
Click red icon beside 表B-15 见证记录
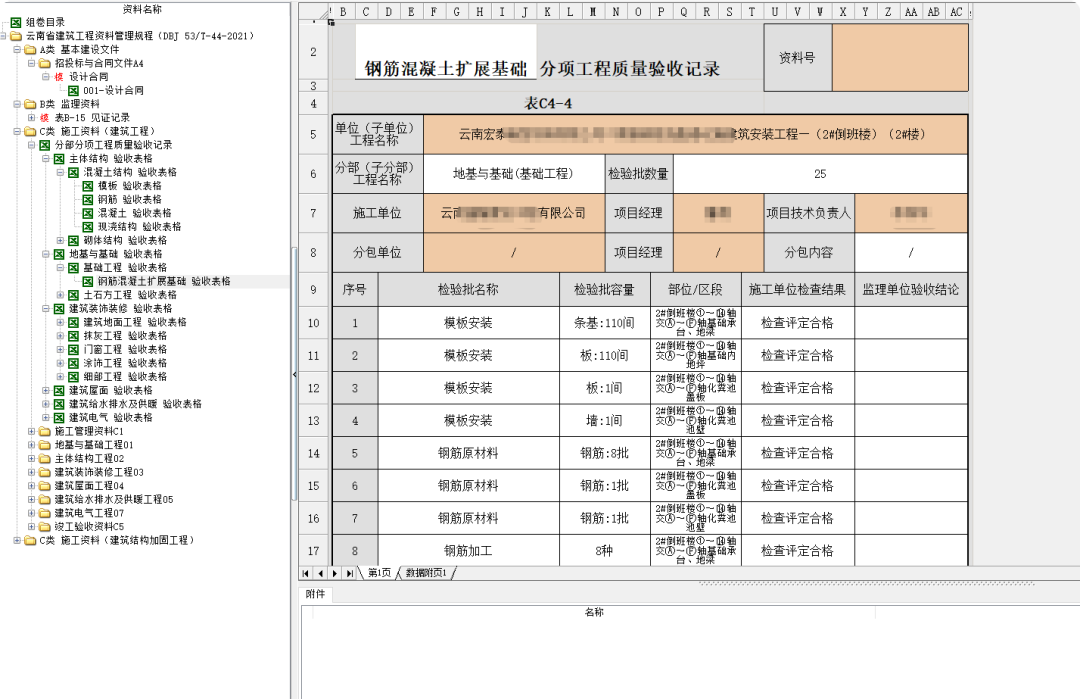[45, 118]
